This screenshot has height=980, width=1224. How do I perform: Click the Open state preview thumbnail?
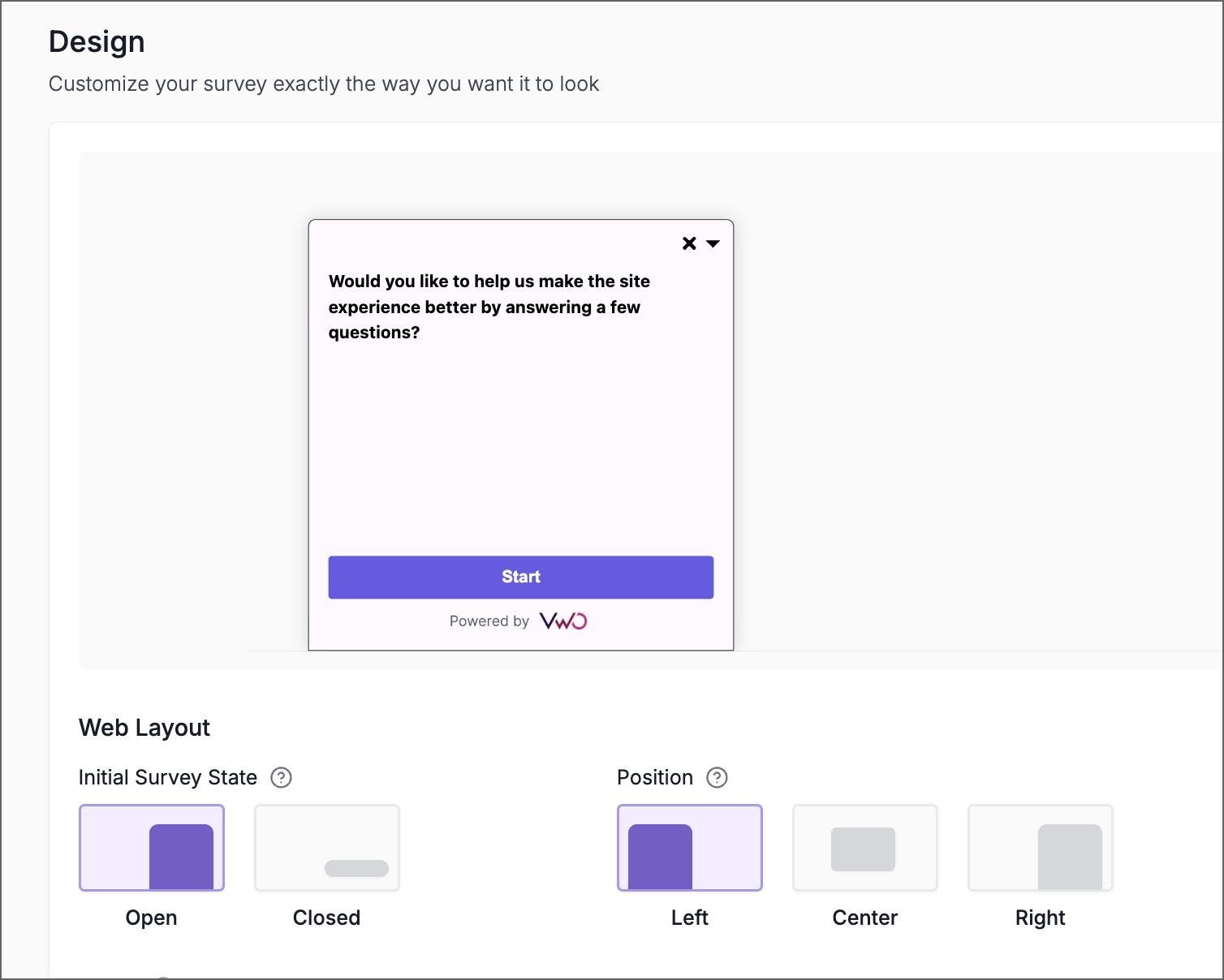(151, 847)
